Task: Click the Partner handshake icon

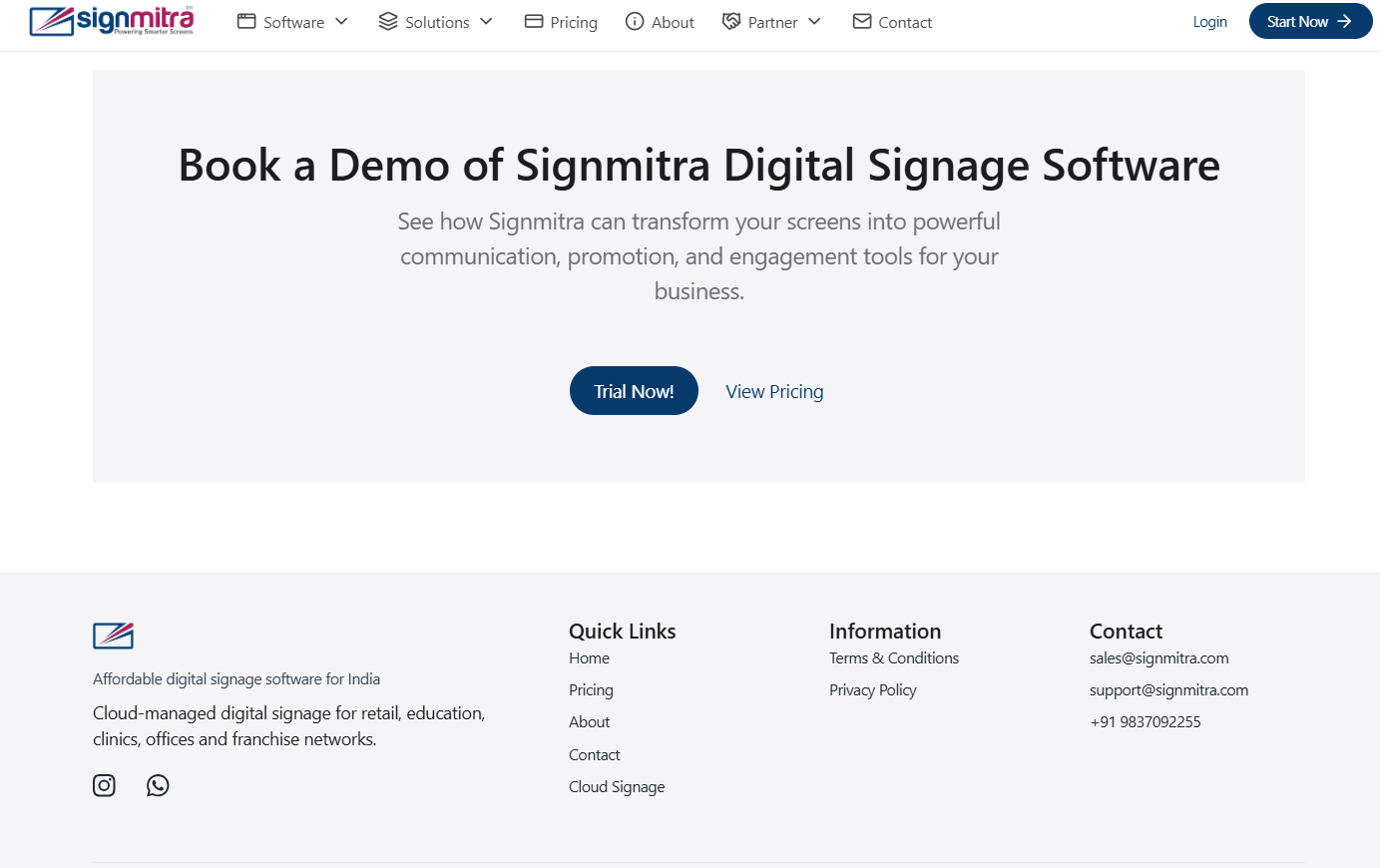Action: pyautogui.click(x=731, y=21)
